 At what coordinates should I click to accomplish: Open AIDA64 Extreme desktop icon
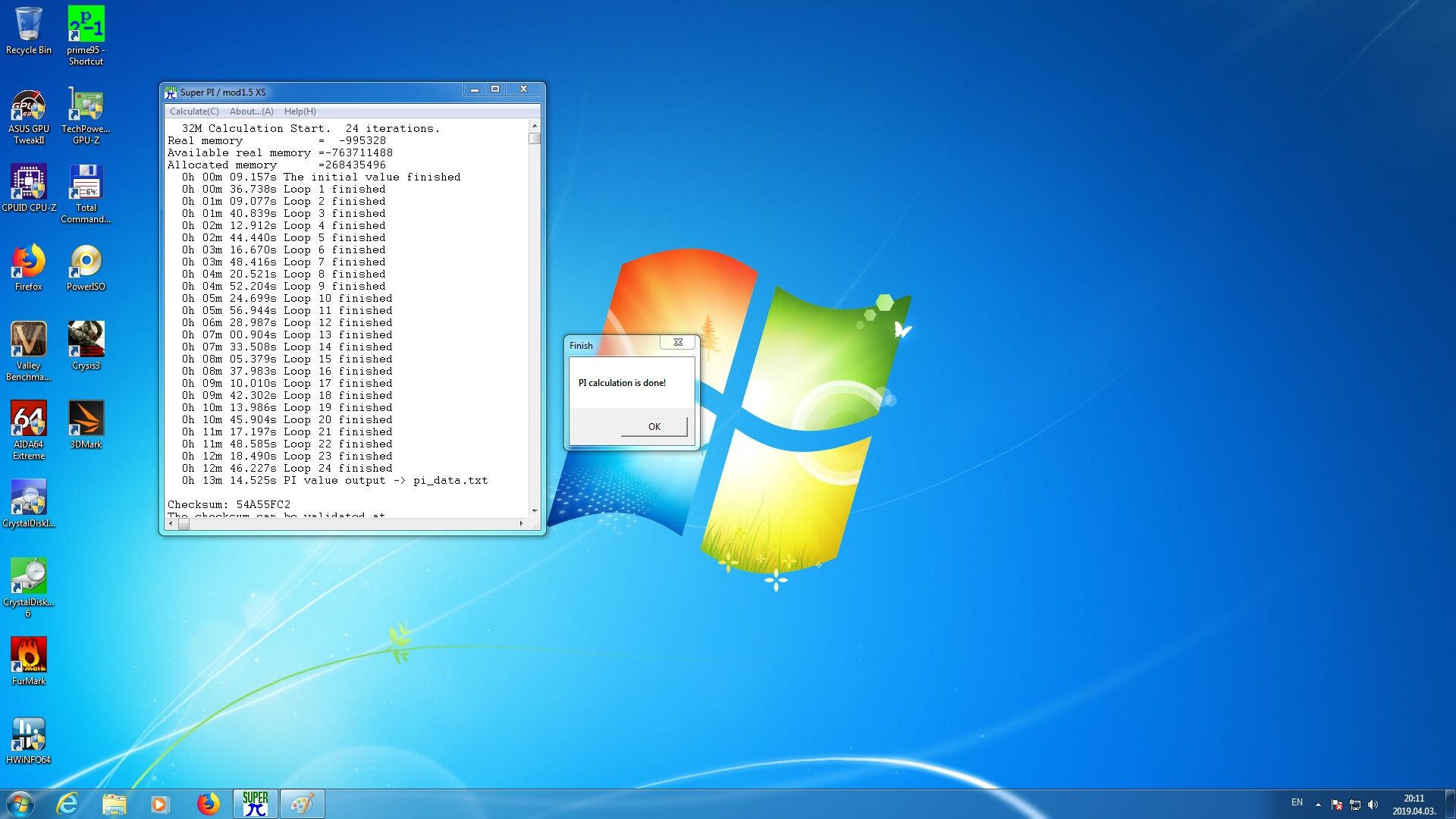tap(29, 429)
